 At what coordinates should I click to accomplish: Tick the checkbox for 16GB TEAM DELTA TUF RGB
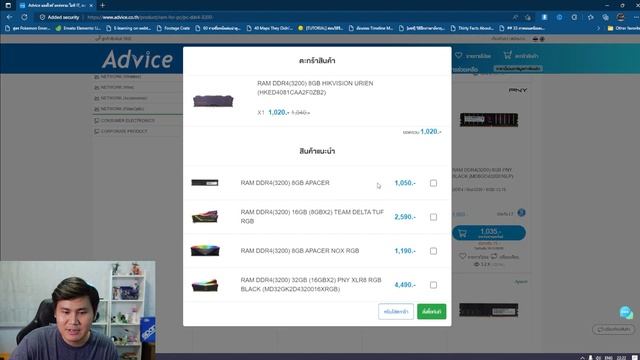pyautogui.click(x=433, y=217)
